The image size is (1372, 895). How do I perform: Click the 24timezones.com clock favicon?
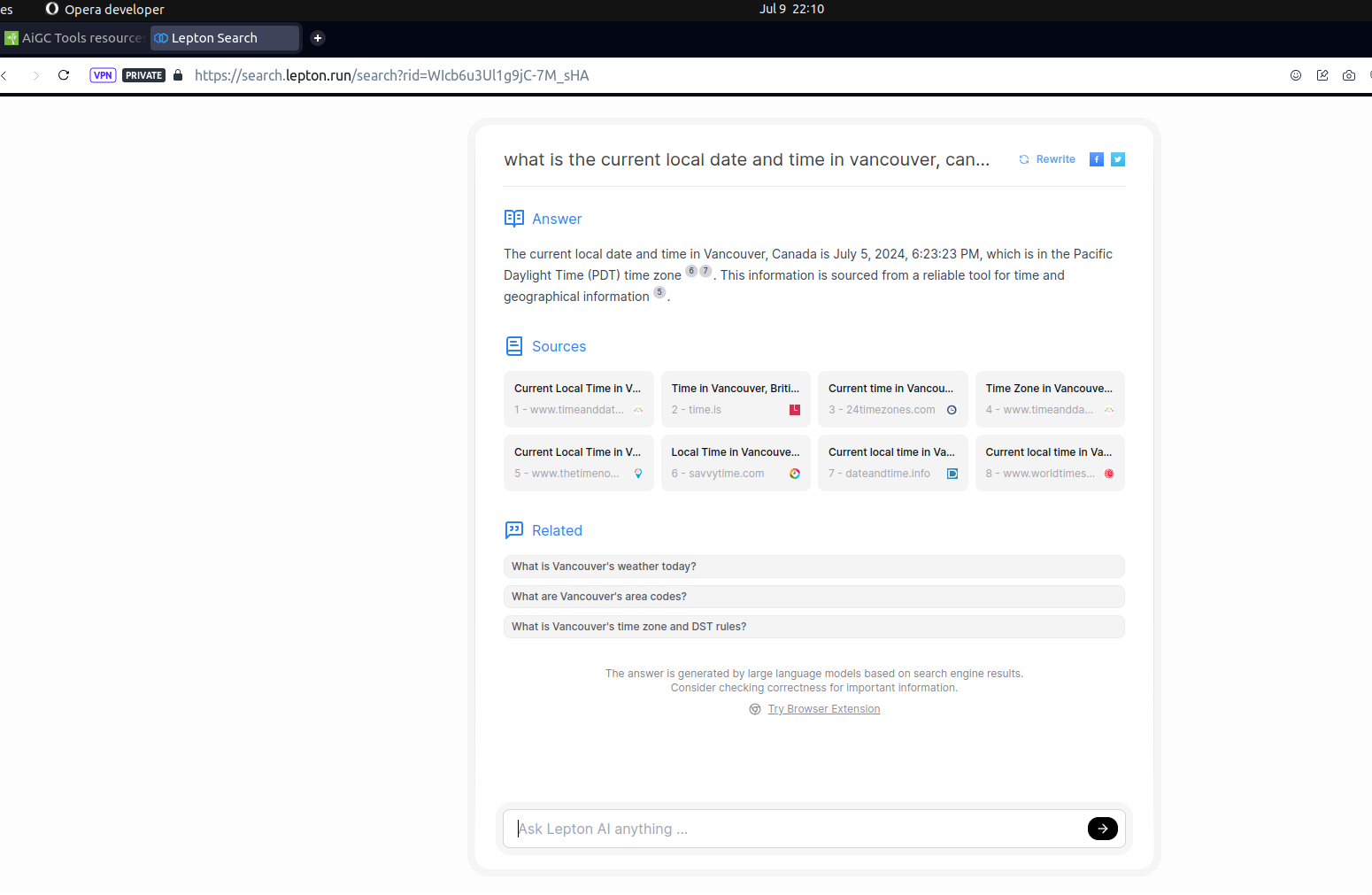952,410
